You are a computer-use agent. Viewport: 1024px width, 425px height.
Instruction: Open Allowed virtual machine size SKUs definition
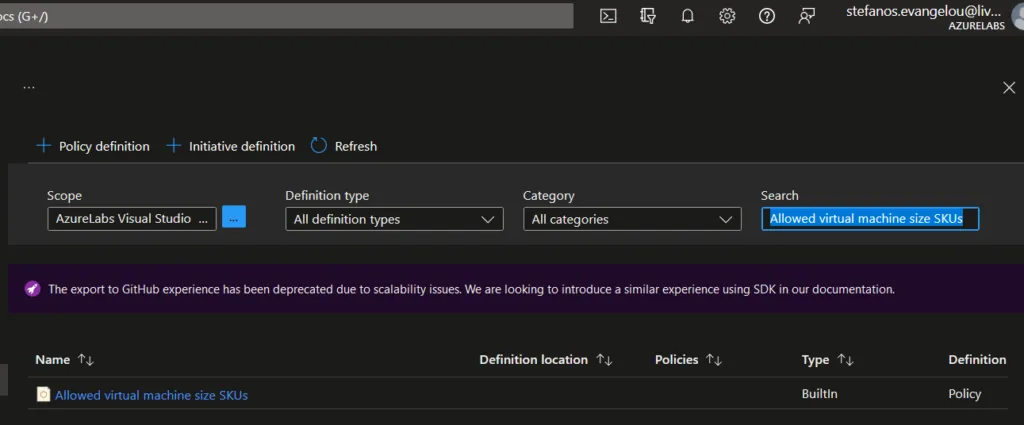[x=152, y=395]
